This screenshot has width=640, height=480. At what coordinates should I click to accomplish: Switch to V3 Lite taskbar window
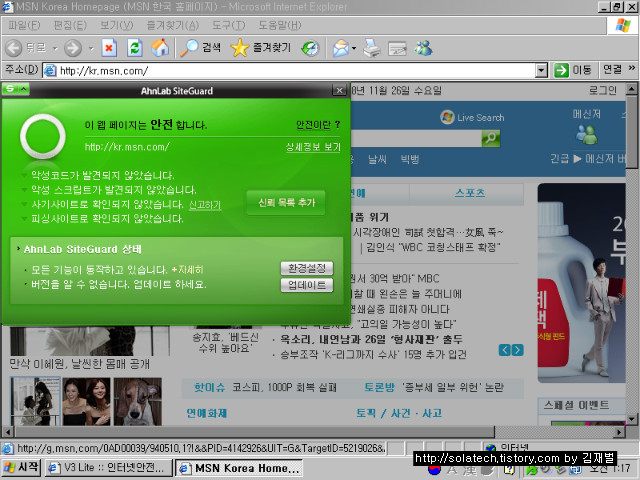pyautogui.click(x=108, y=468)
